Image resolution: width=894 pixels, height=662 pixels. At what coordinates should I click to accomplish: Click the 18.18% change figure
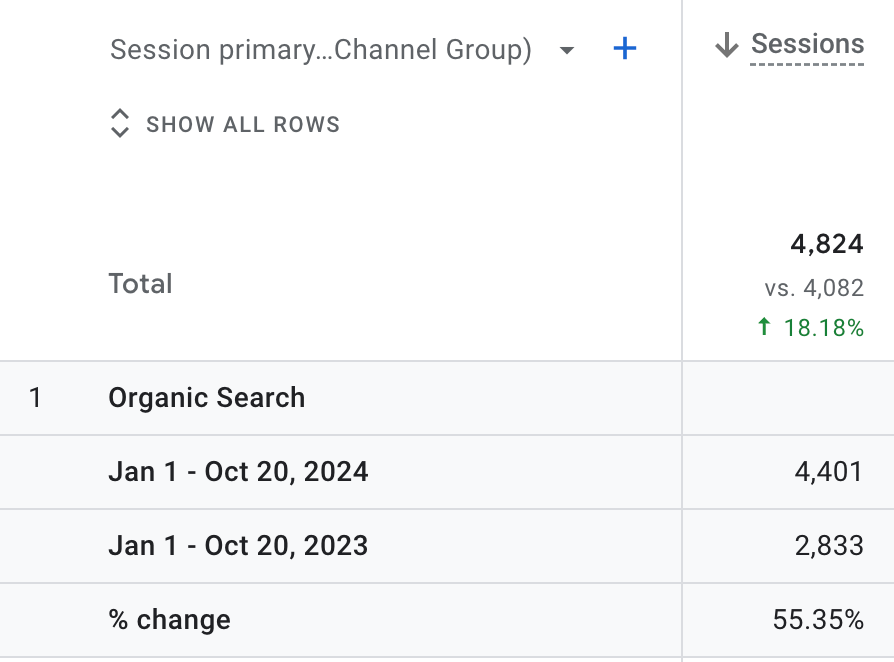click(x=824, y=328)
